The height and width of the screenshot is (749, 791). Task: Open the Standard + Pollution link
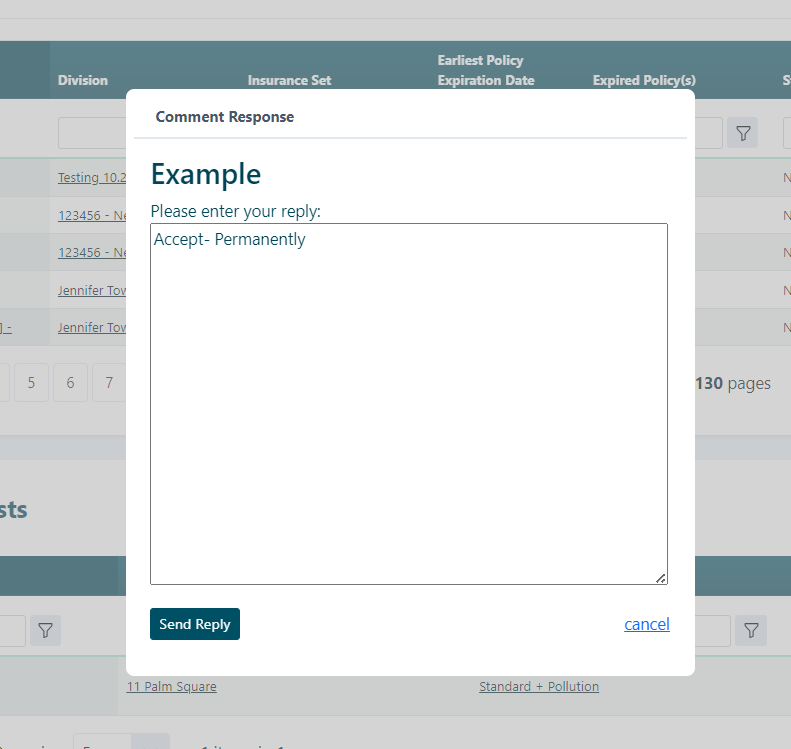[x=539, y=686]
